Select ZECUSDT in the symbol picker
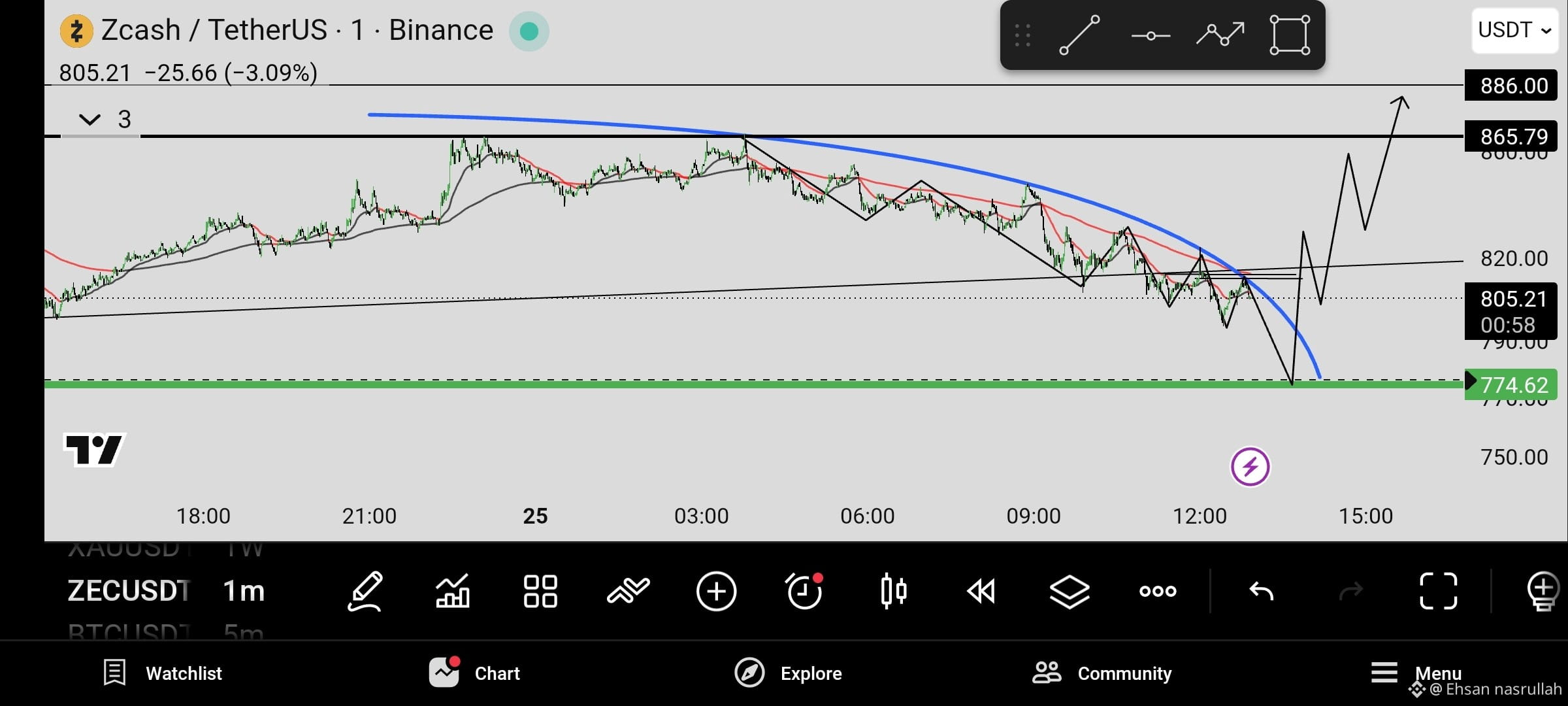 129,591
